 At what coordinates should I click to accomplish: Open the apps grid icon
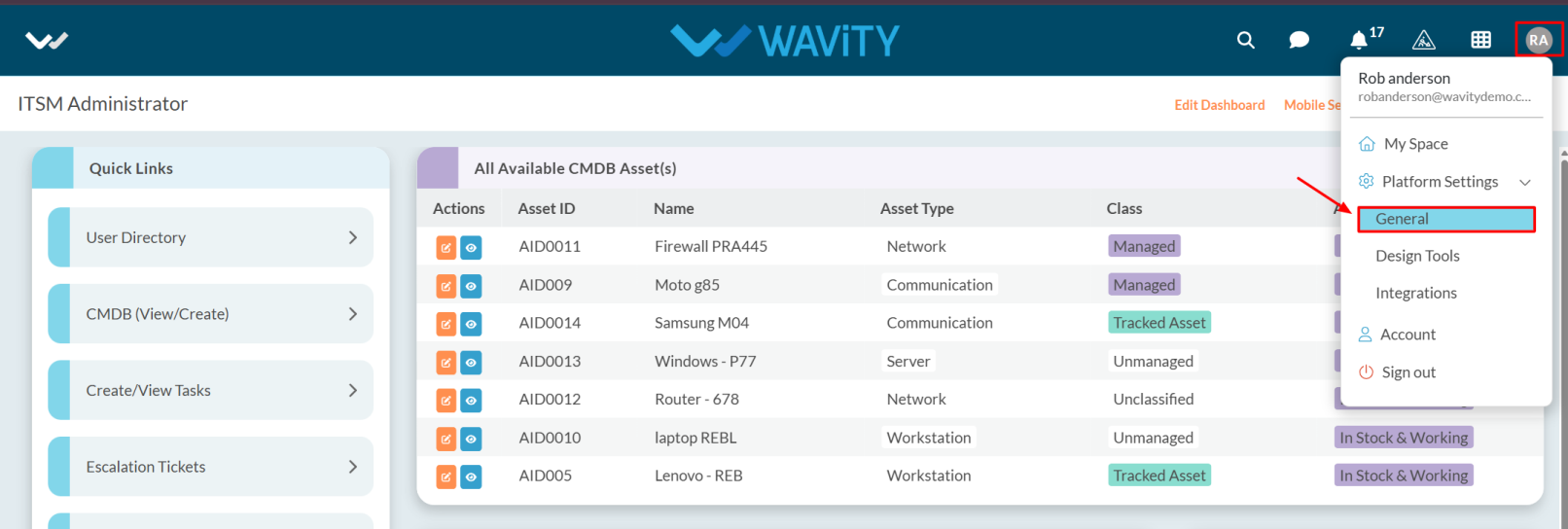[x=1480, y=40]
